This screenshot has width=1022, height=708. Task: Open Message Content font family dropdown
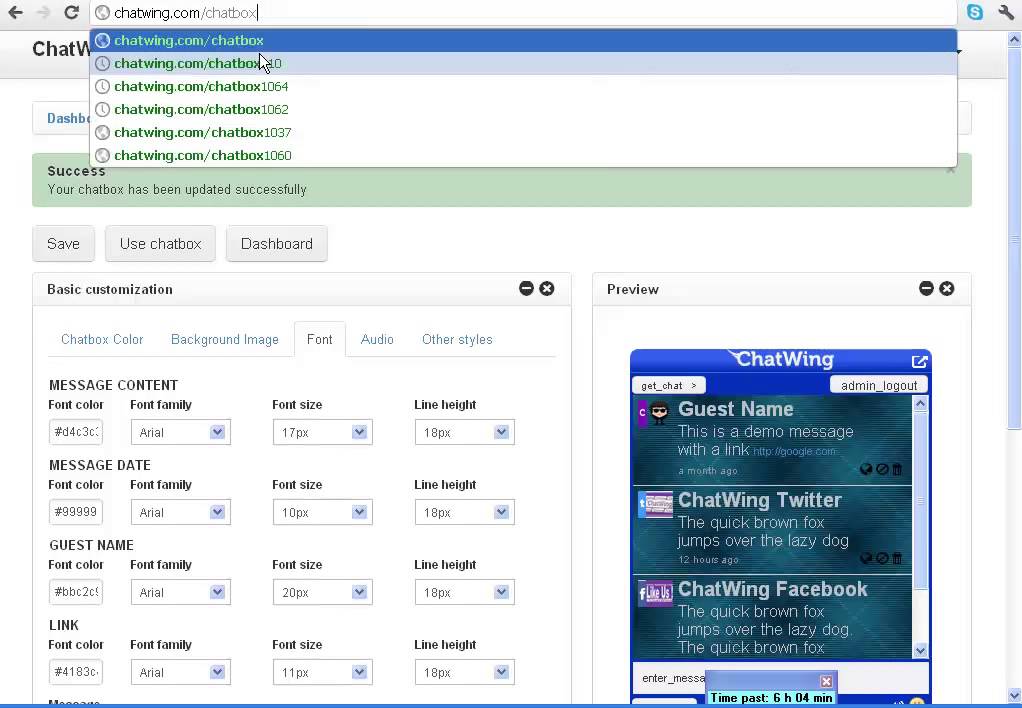(181, 432)
